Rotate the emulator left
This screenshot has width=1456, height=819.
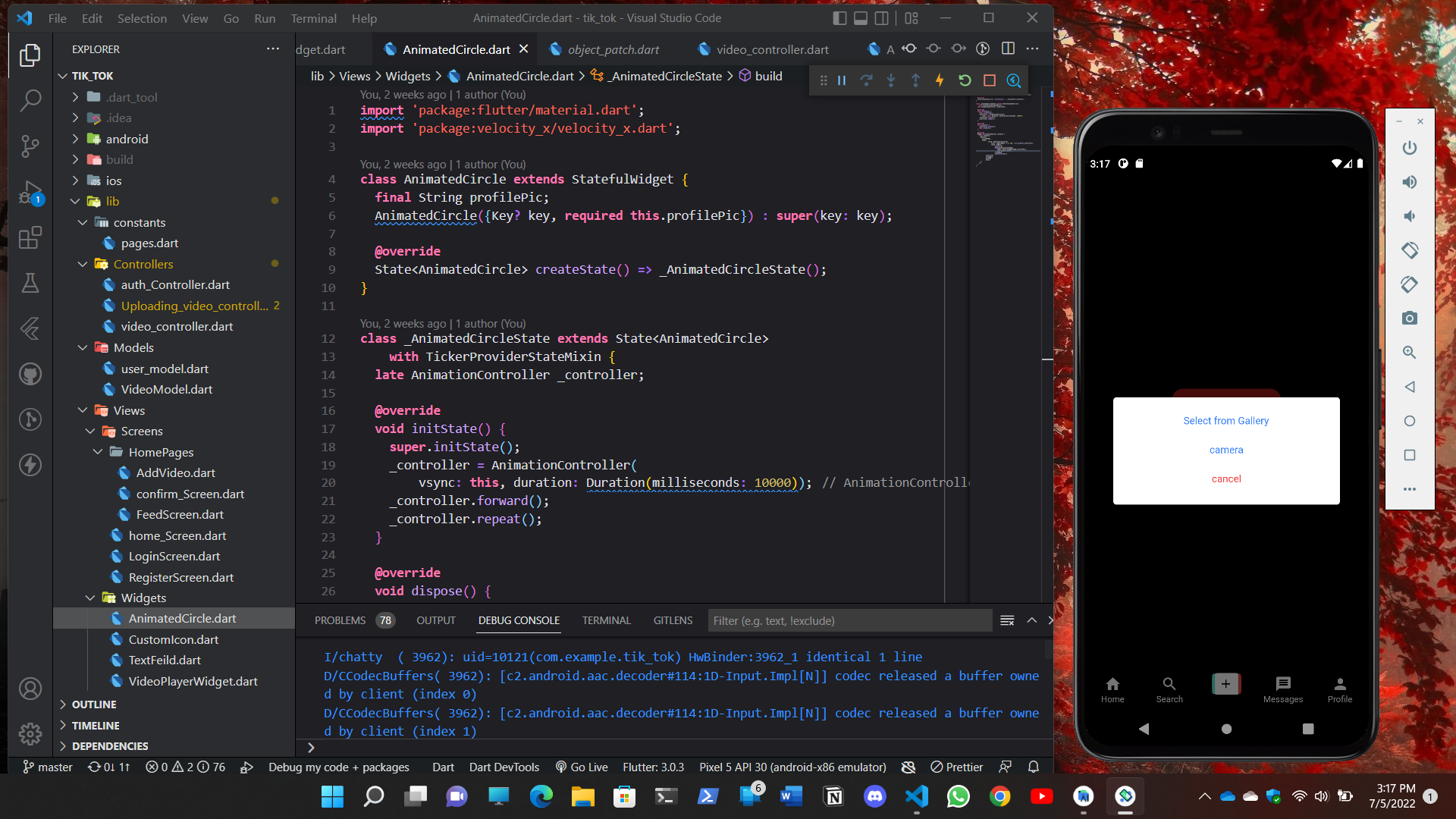pyautogui.click(x=1410, y=250)
